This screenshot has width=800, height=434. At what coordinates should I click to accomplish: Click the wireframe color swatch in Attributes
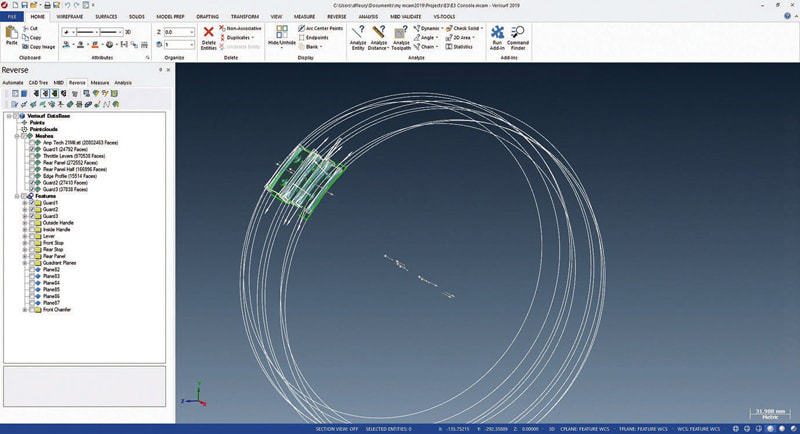pyautogui.click(x=66, y=45)
